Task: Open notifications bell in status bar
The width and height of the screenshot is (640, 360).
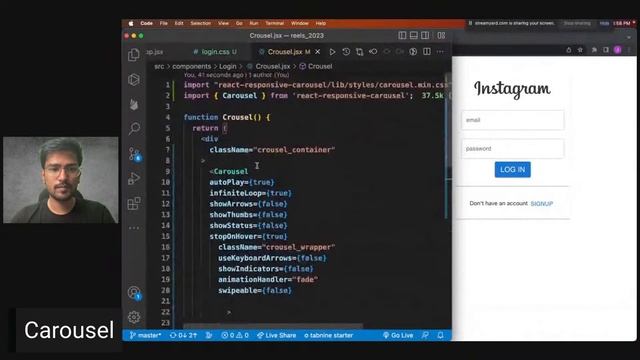Action: (440, 336)
